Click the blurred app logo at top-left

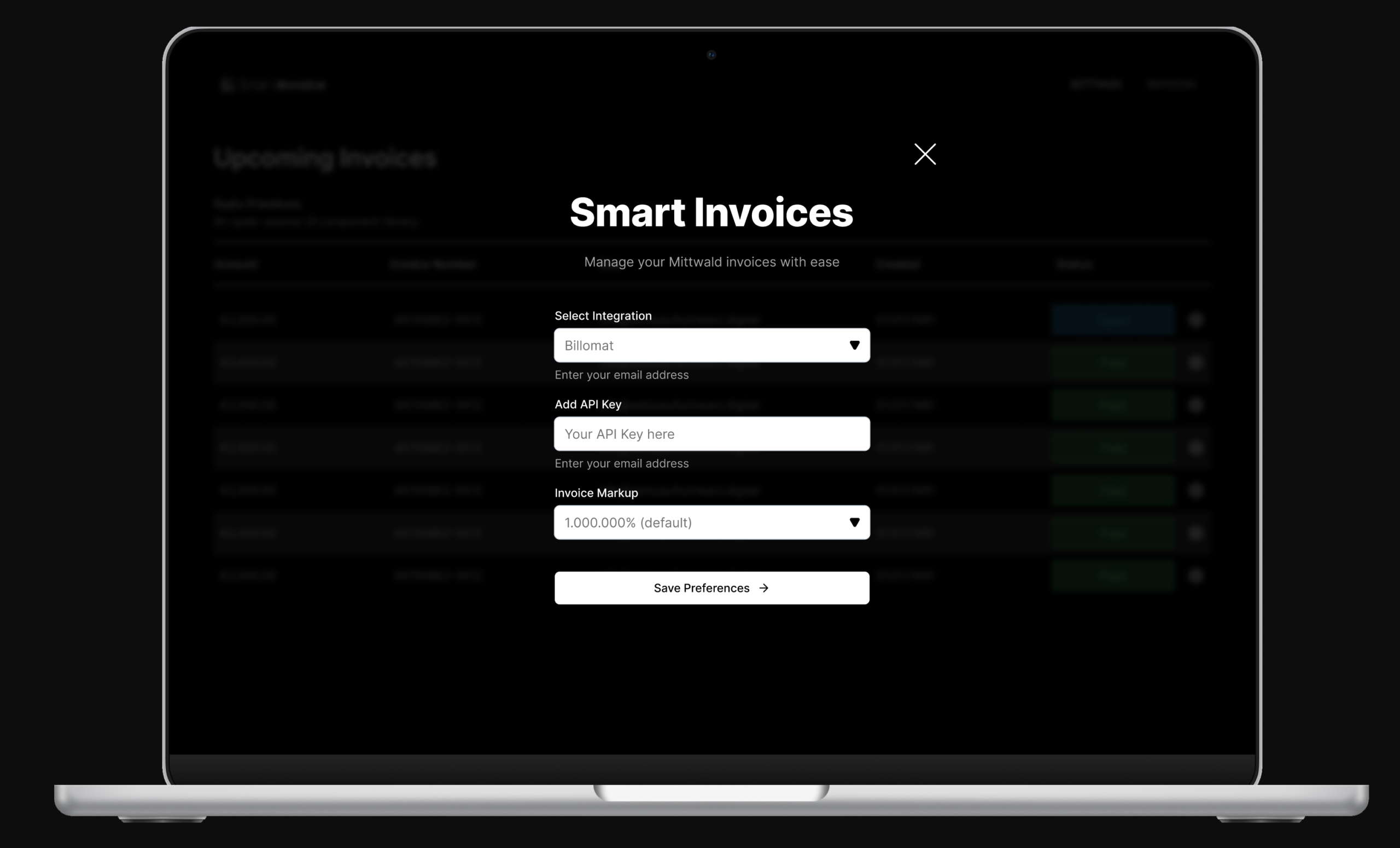pyautogui.click(x=227, y=85)
